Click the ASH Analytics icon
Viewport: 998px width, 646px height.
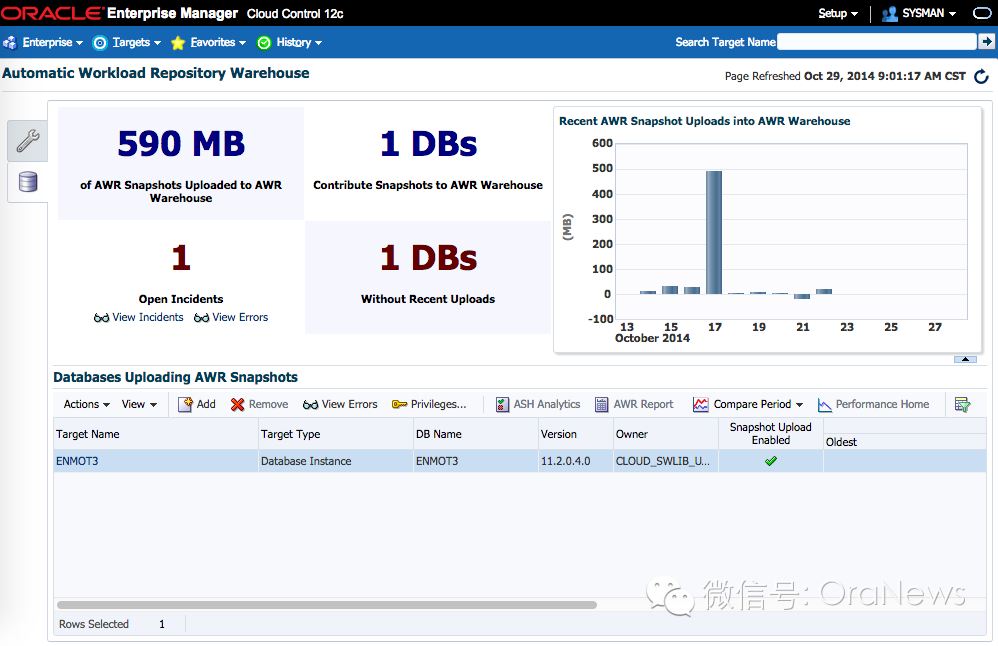pyautogui.click(x=502, y=404)
